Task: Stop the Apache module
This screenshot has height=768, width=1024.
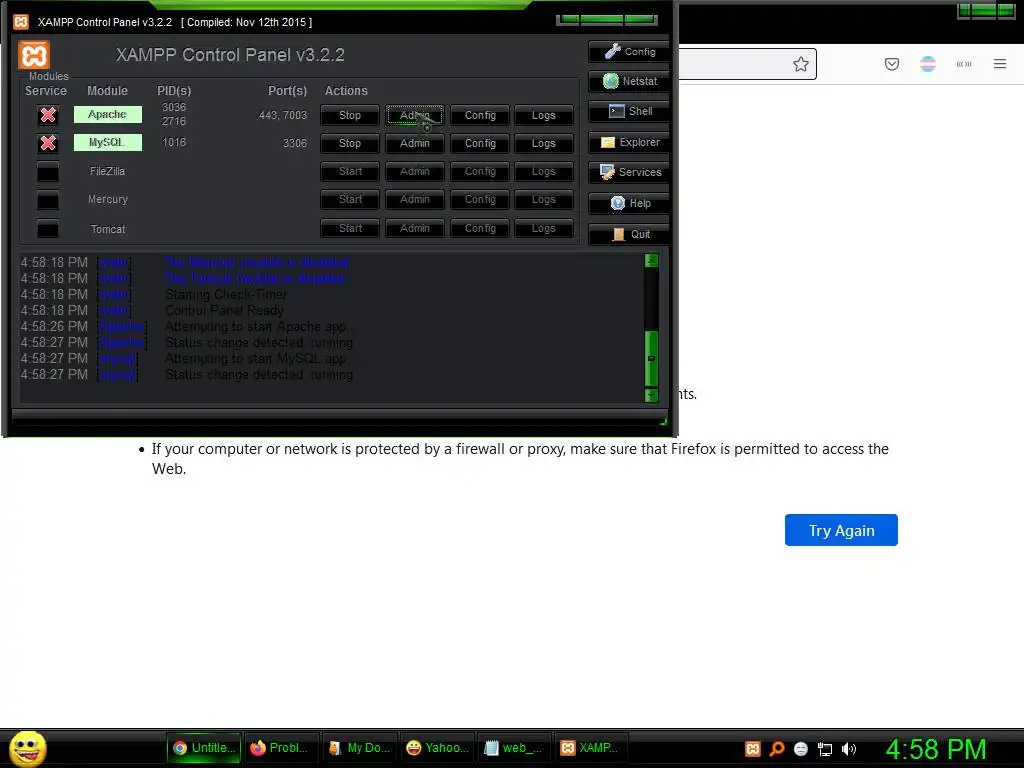Action: click(x=350, y=115)
